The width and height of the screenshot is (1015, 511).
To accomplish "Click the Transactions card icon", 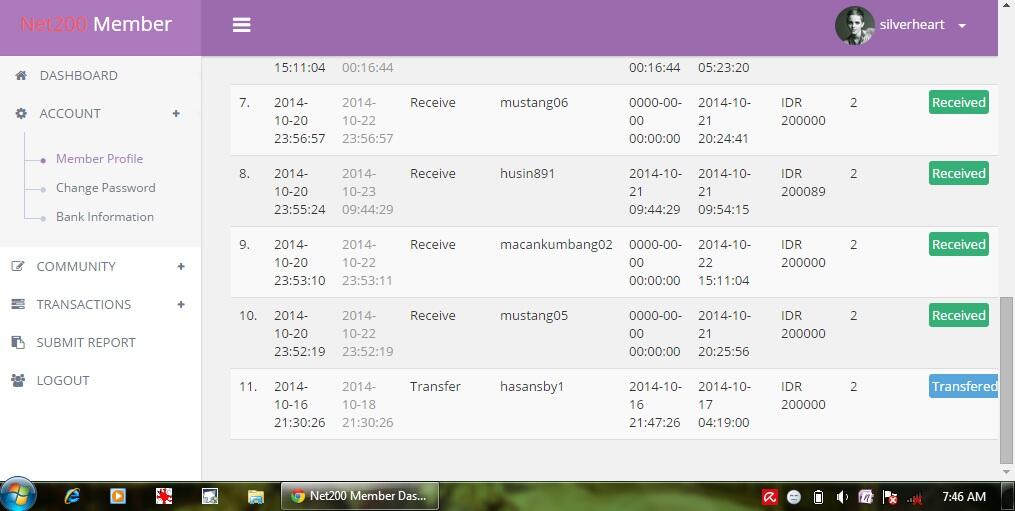I will tap(18, 304).
